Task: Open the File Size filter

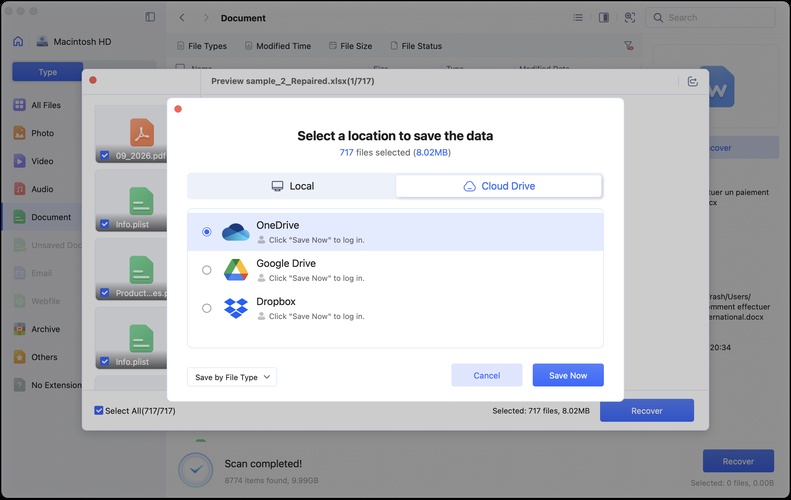Action: coord(351,46)
